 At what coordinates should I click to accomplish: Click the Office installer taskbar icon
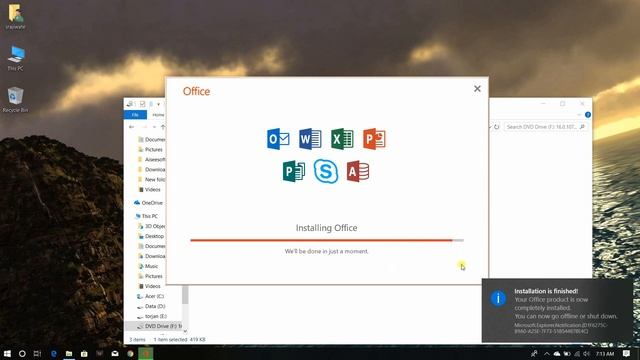(x=146, y=353)
